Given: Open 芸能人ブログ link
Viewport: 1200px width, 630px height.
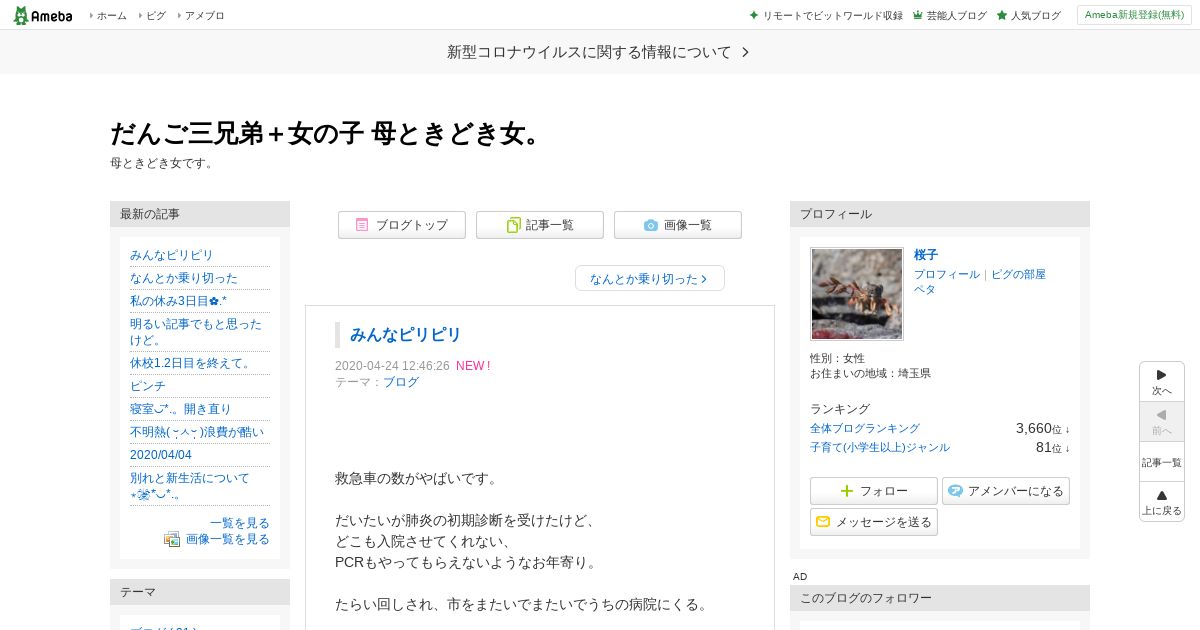Looking at the screenshot, I should [x=956, y=16].
